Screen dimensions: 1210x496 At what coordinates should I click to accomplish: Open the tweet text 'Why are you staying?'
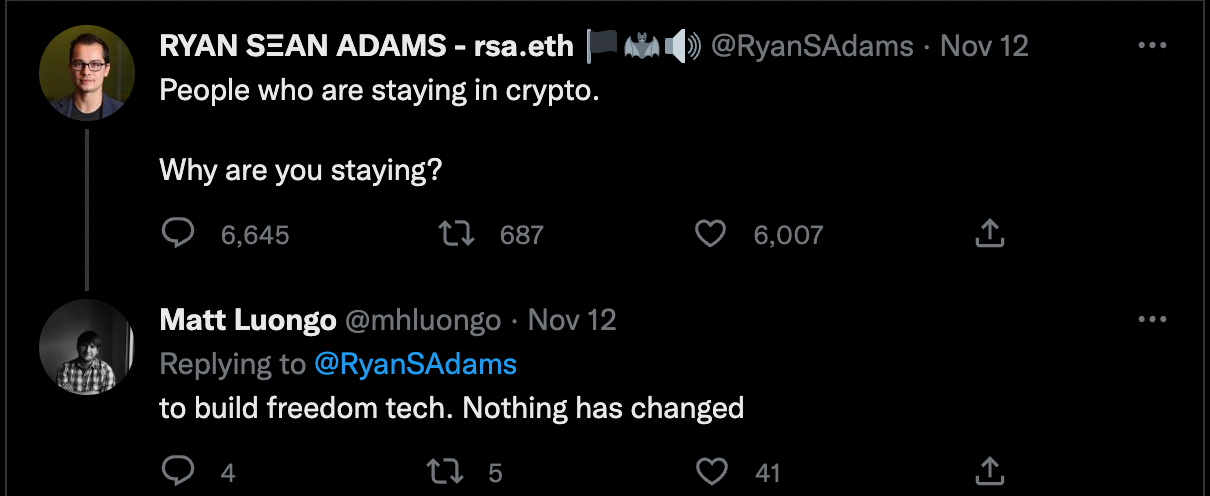click(300, 170)
